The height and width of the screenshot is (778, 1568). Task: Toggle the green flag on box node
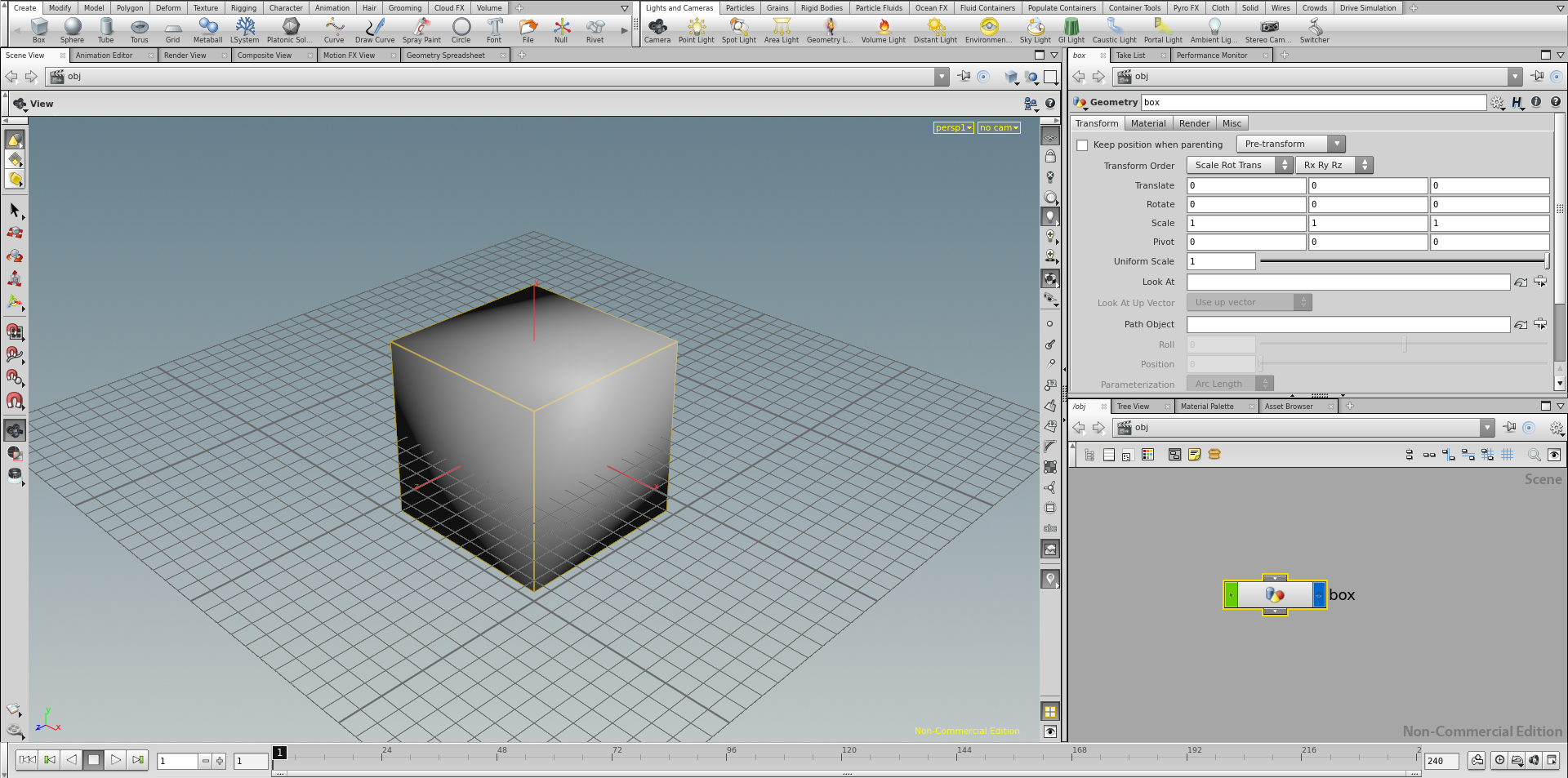pos(1231,595)
